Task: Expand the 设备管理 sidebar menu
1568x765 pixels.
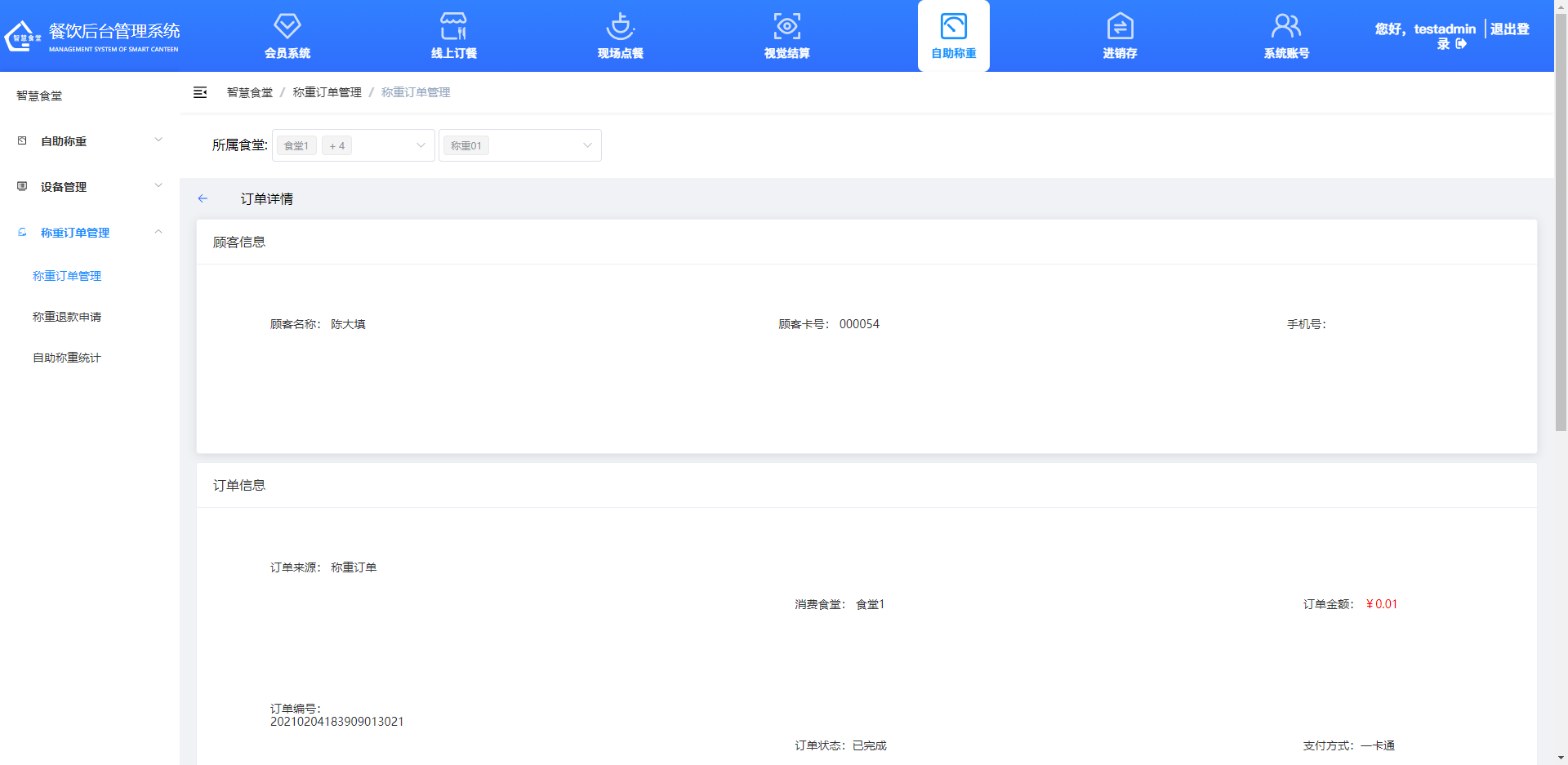Action: point(90,187)
